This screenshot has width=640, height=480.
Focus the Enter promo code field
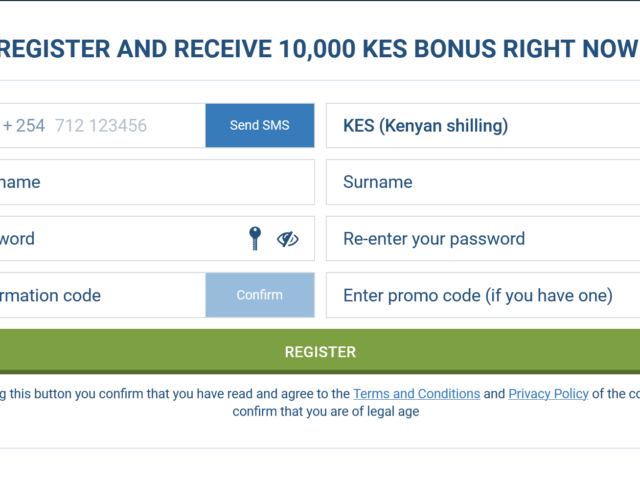click(x=483, y=295)
